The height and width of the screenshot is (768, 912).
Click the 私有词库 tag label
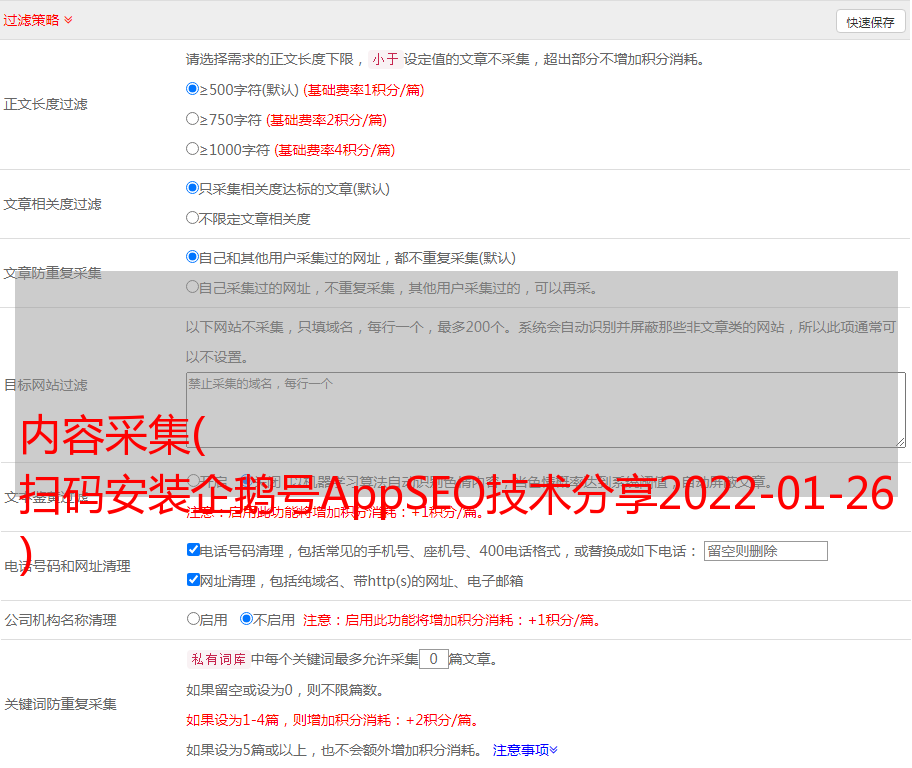click(x=215, y=660)
